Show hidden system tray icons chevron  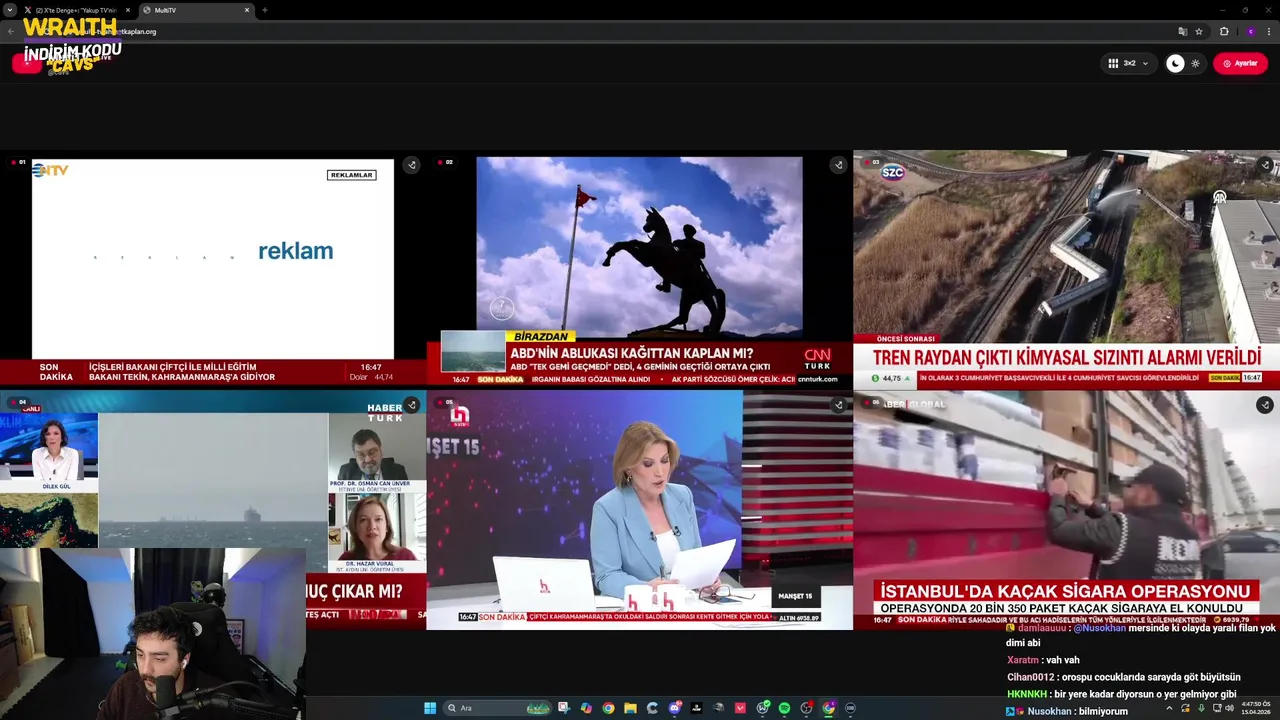[1169, 708]
